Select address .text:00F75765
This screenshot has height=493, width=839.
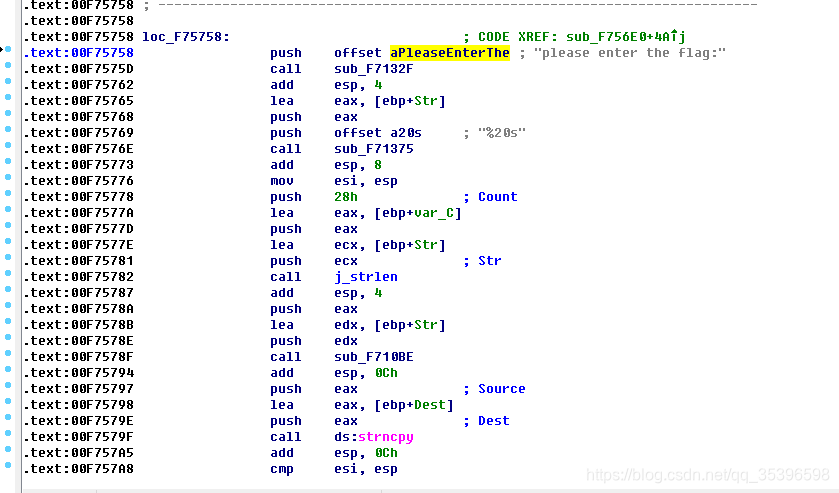[x=79, y=101]
